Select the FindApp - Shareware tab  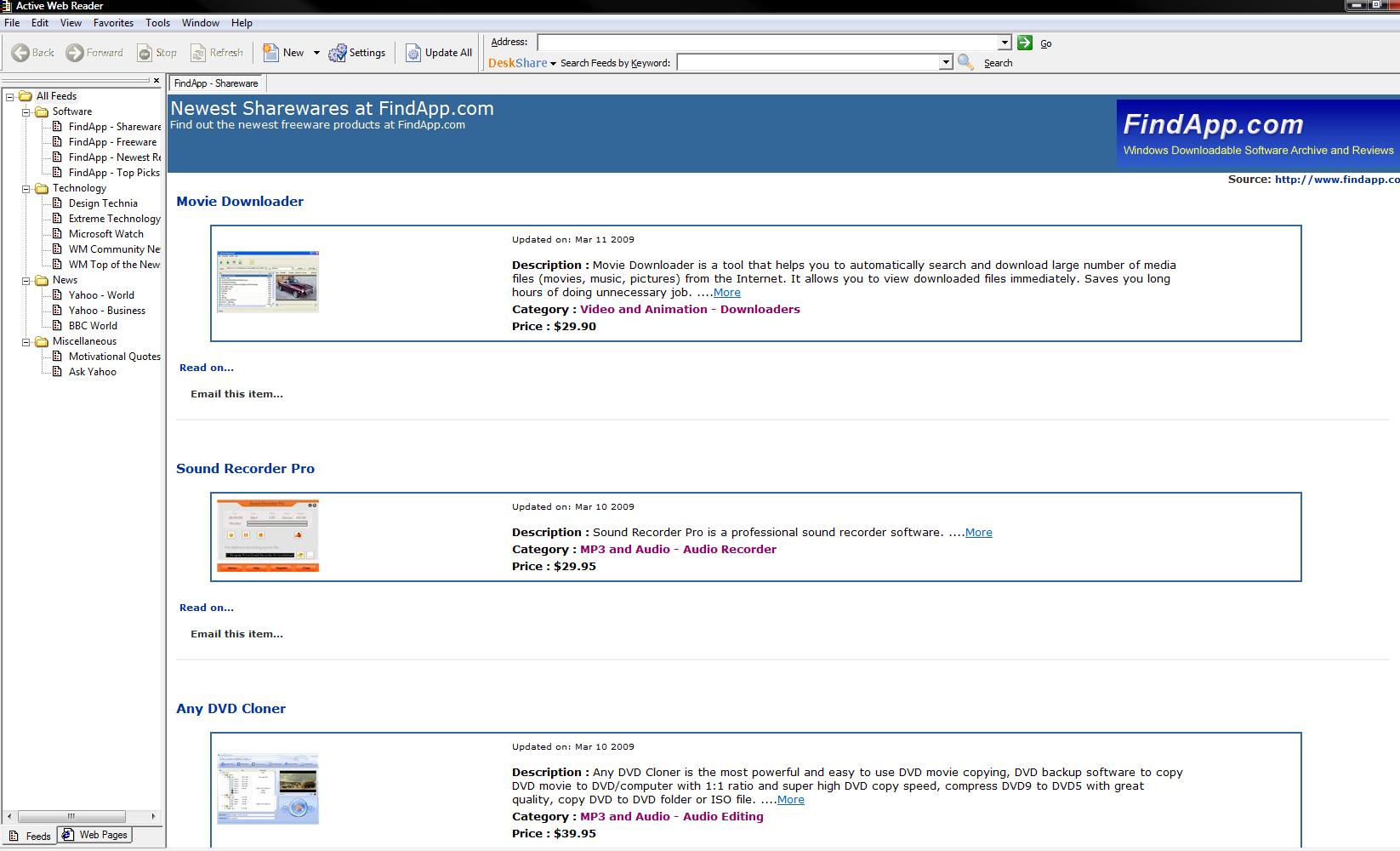click(216, 83)
